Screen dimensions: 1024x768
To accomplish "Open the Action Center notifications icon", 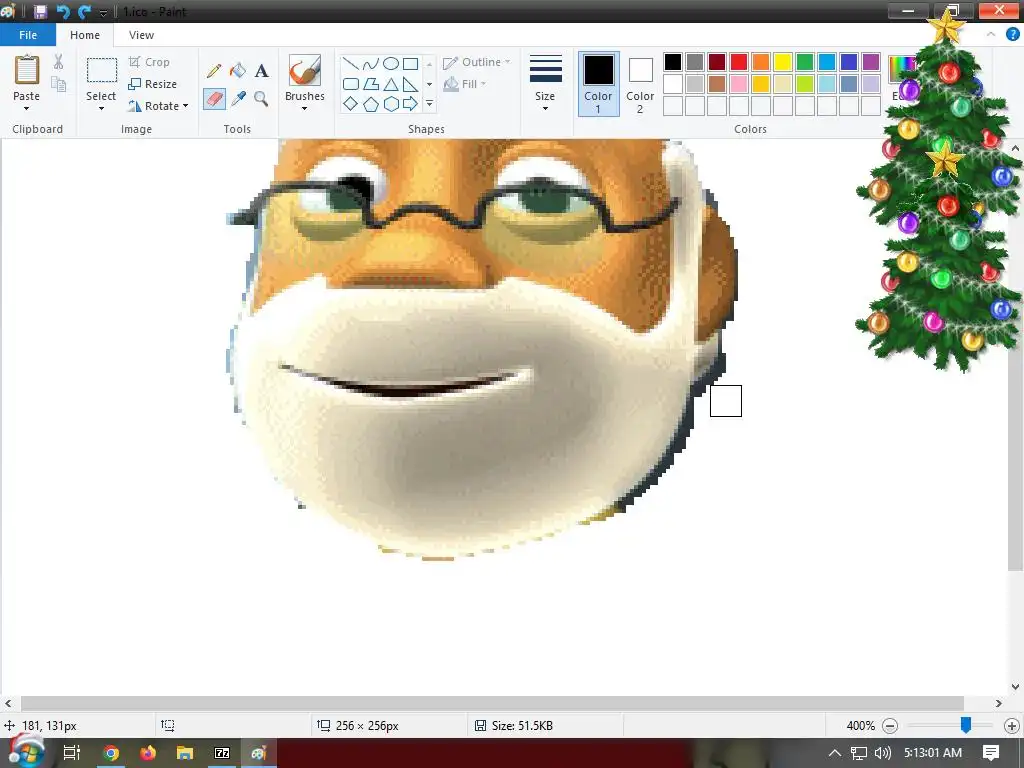I will (991, 753).
